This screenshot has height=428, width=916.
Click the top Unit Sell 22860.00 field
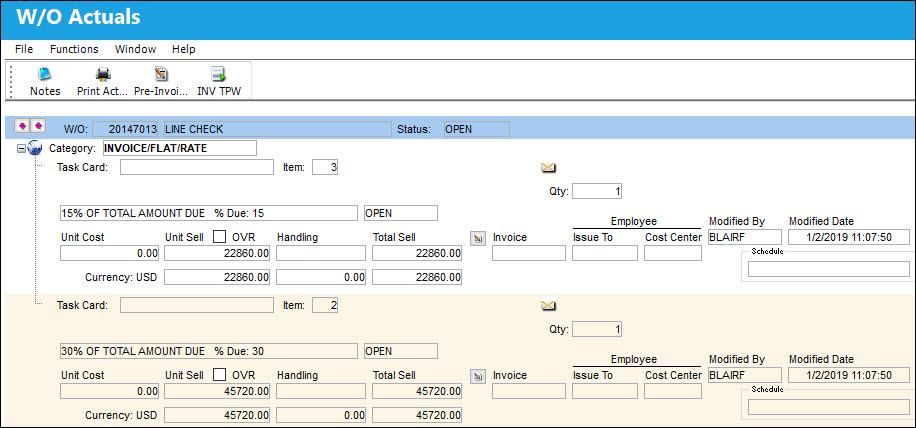click(x=217, y=253)
